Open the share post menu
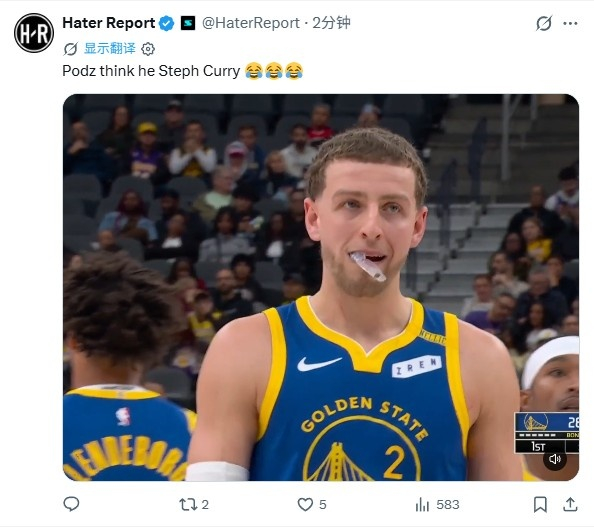The width and height of the screenshot is (594, 528). [x=570, y=505]
